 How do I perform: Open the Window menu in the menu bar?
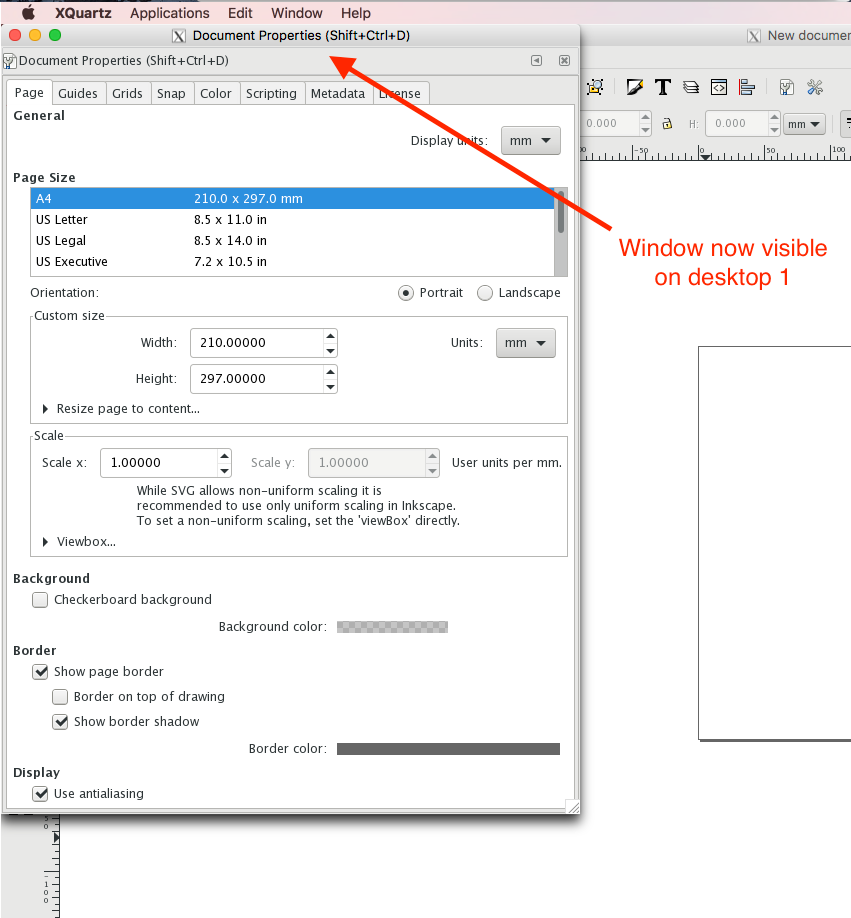296,13
